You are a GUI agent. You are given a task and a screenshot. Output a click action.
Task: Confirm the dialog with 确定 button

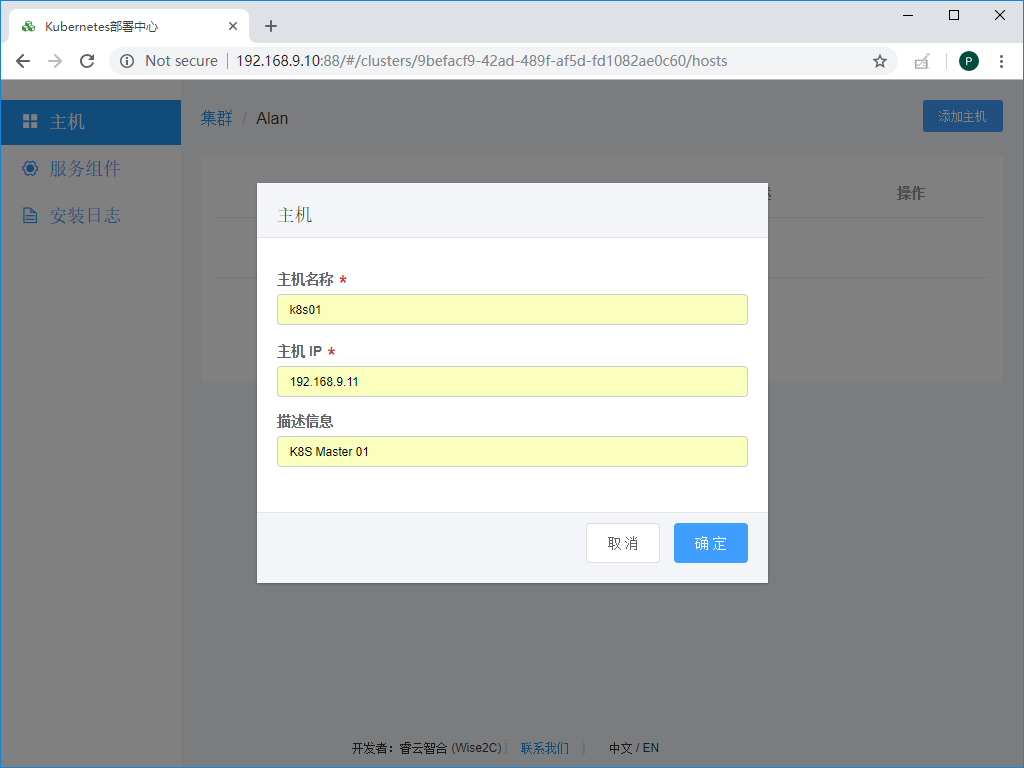tap(710, 543)
